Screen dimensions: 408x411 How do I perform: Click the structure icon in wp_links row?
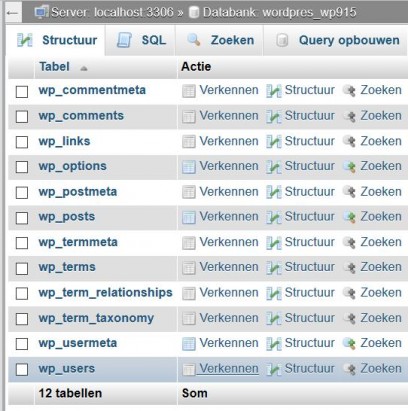tap(274, 142)
